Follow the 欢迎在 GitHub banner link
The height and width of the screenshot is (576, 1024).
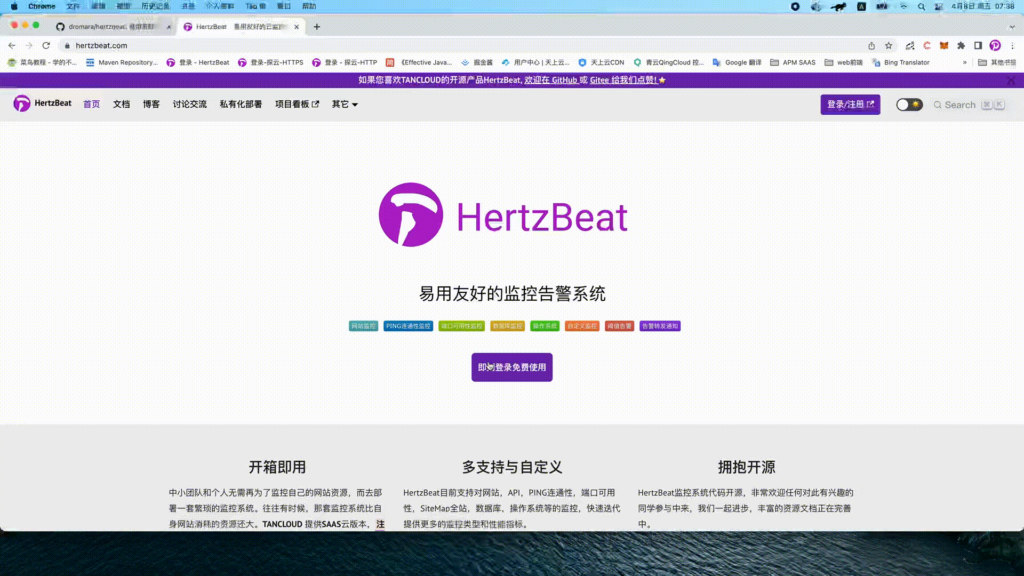pyautogui.click(x=551, y=80)
